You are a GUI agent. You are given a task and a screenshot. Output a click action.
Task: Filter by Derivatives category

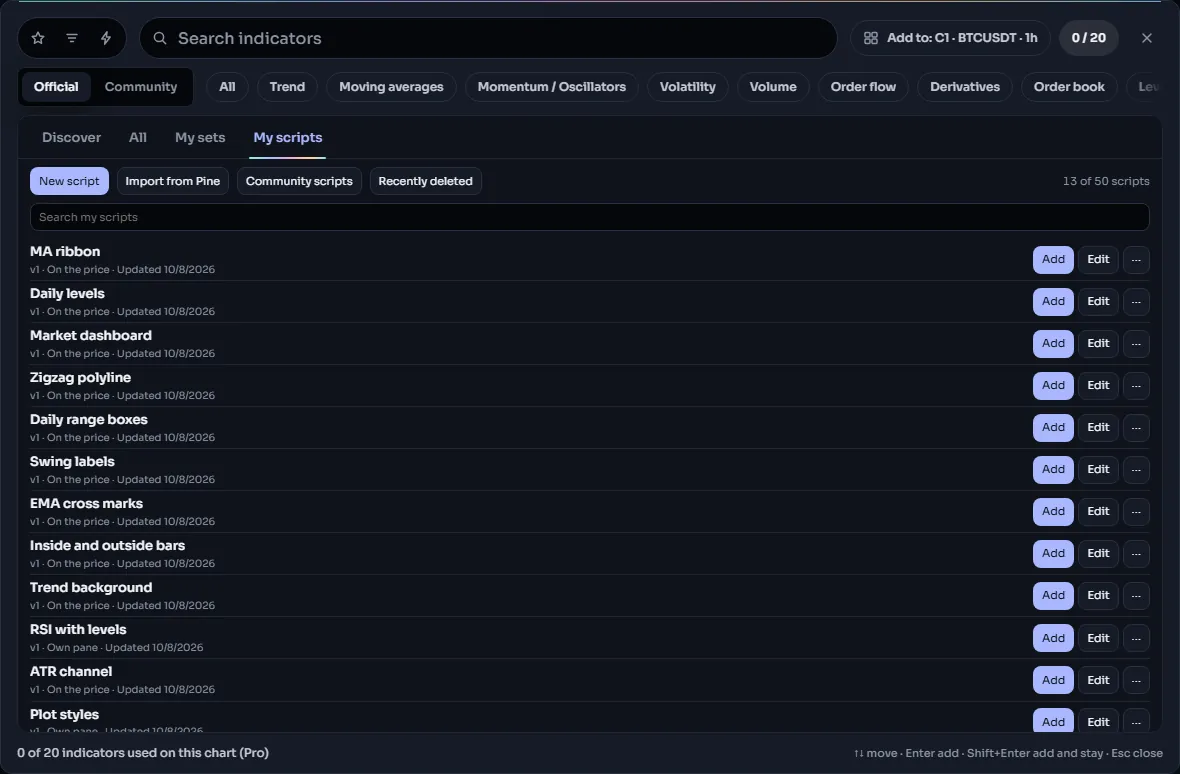965,87
